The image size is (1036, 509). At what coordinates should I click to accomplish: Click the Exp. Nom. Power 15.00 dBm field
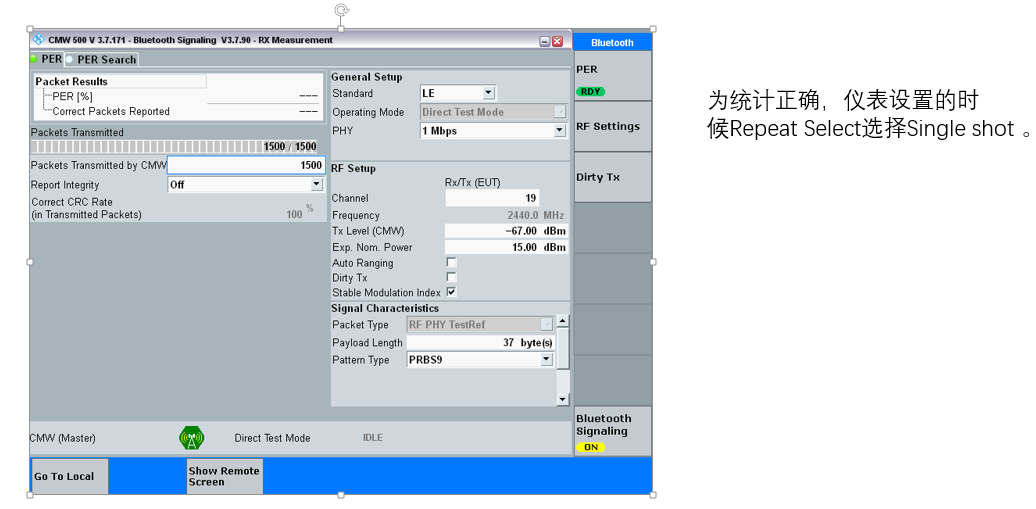(x=506, y=247)
